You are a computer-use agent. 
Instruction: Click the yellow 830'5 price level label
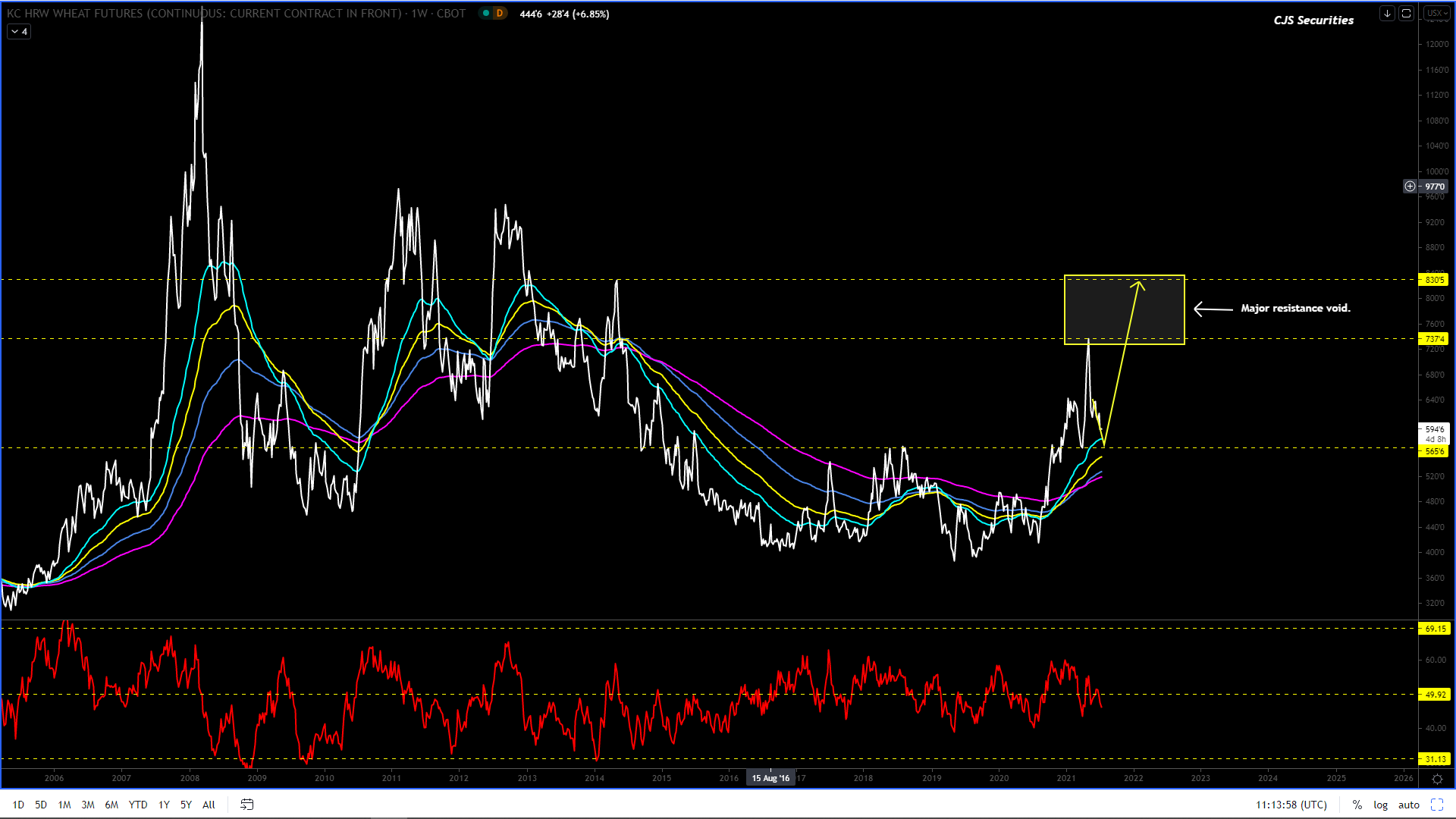(x=1434, y=280)
